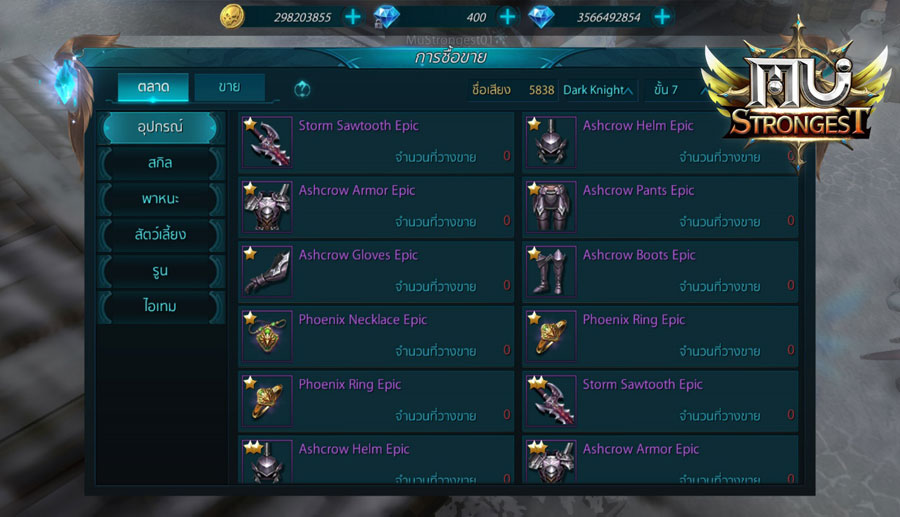Select the รูน rune category
The height and width of the screenshot is (517, 900).
(x=161, y=271)
